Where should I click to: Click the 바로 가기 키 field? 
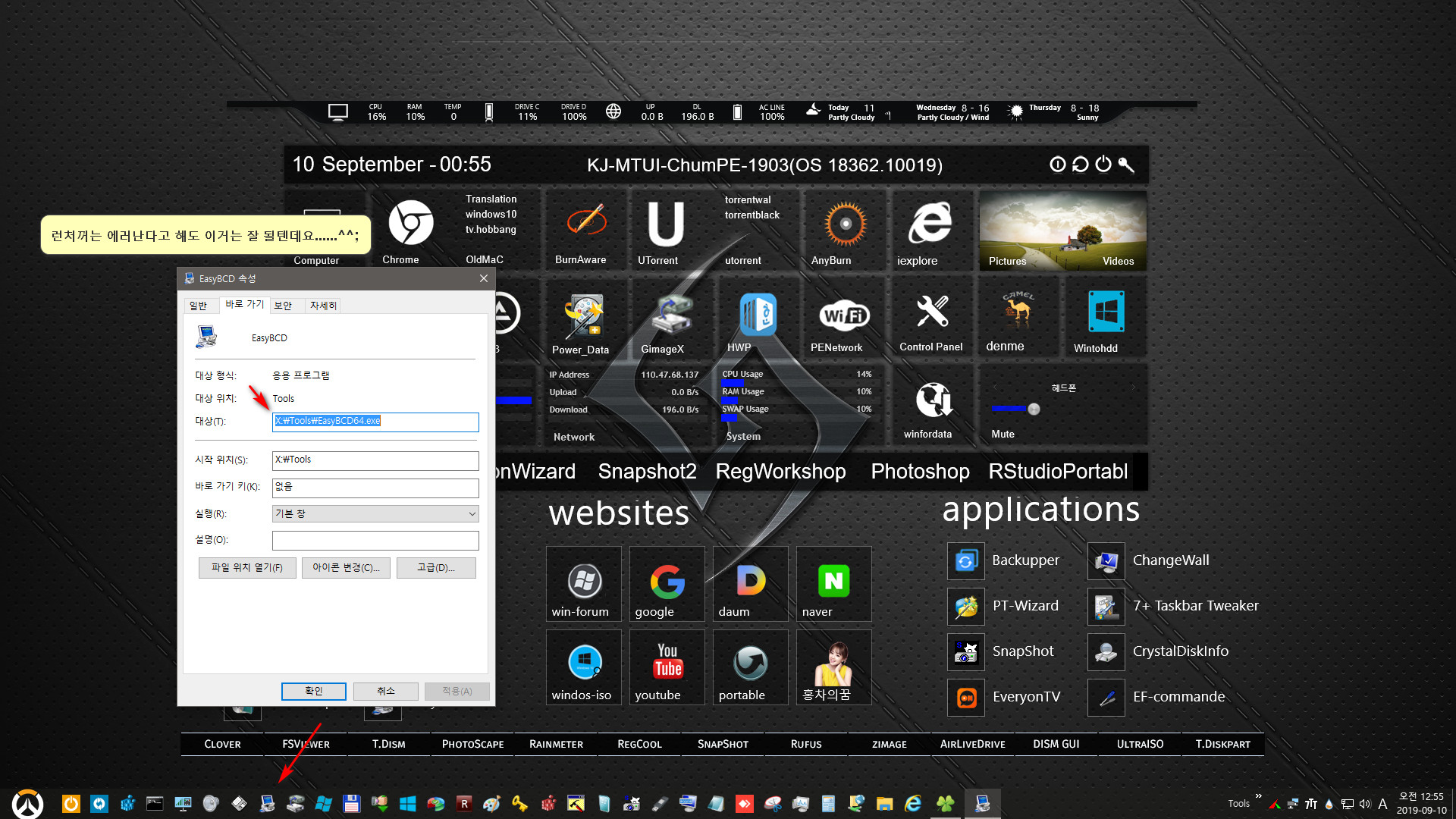tap(375, 488)
